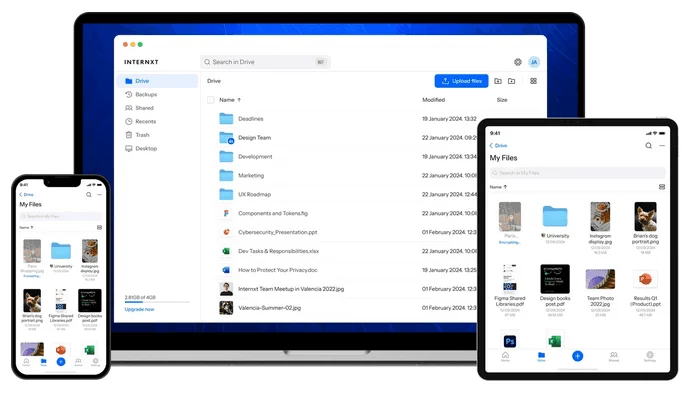Switch to grid view on laptop
690x401 pixels.
[533, 81]
